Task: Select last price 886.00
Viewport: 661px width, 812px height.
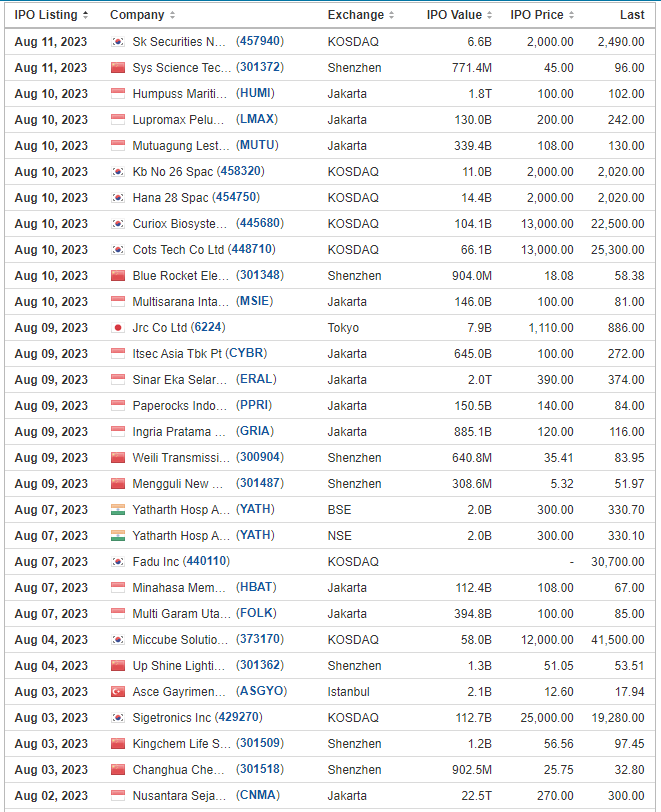Action: pyautogui.click(x=626, y=328)
